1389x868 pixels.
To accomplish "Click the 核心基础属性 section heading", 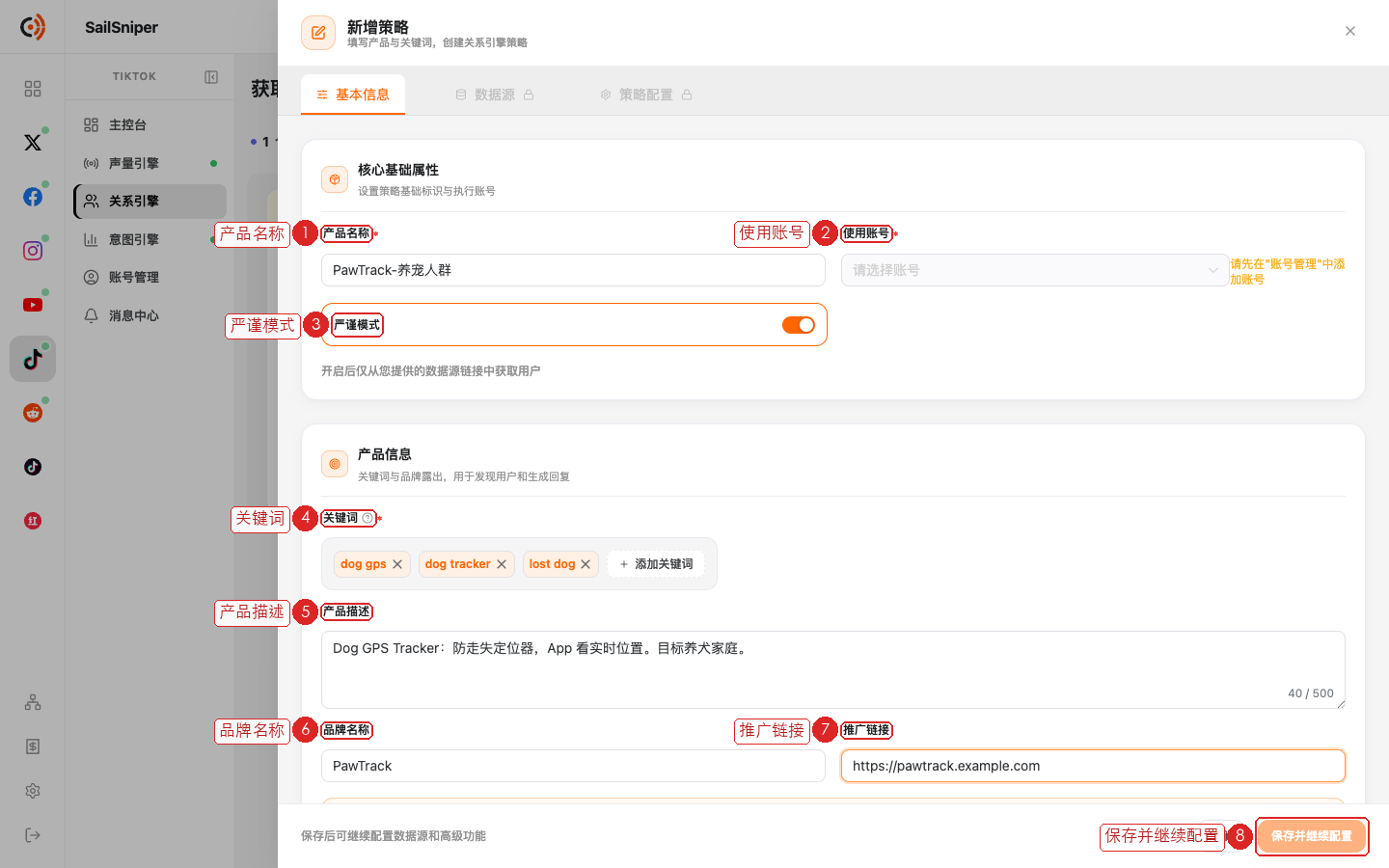I will point(398,170).
